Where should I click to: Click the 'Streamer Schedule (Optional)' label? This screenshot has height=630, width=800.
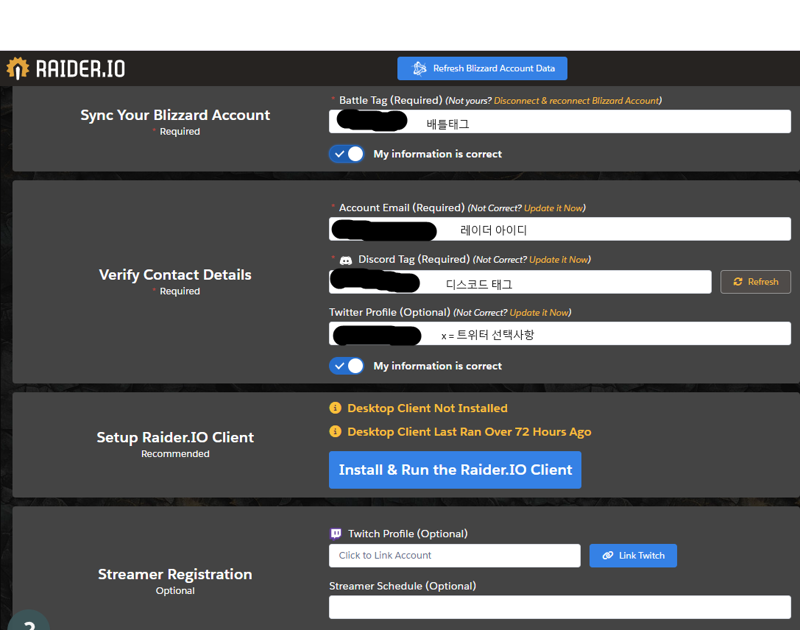pos(403,586)
